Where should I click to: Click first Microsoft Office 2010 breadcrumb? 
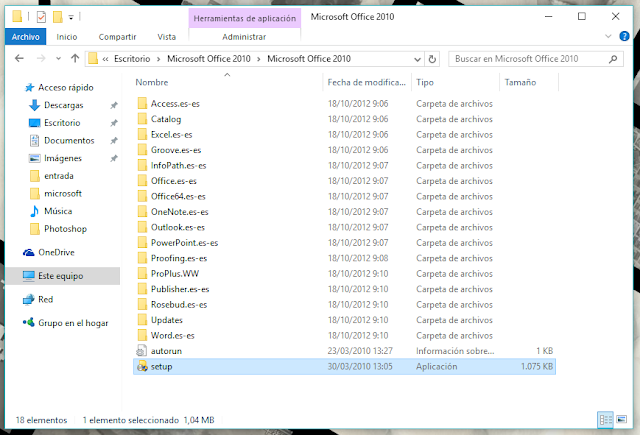(209, 59)
